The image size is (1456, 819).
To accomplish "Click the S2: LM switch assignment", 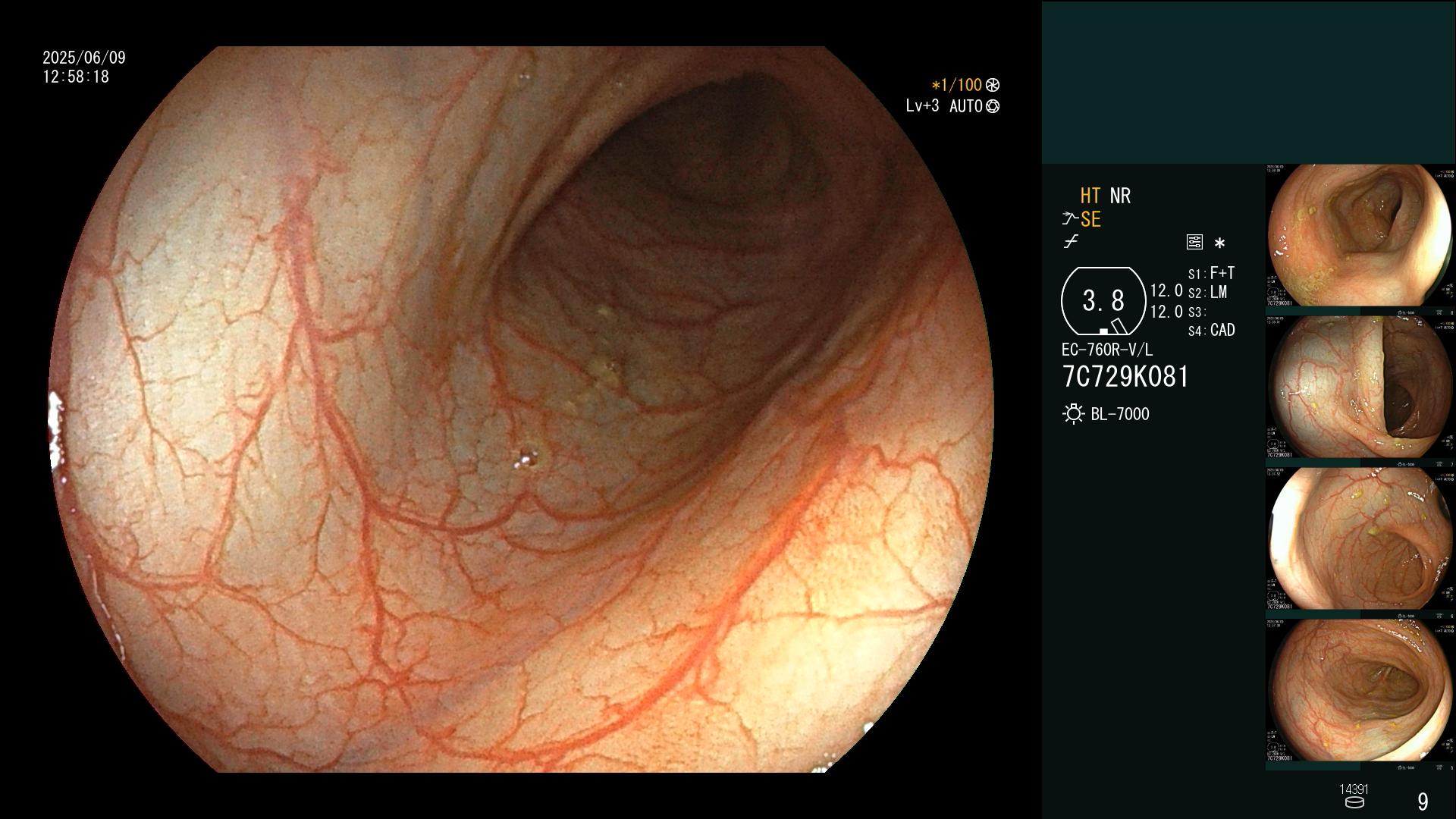I will (x=1207, y=292).
